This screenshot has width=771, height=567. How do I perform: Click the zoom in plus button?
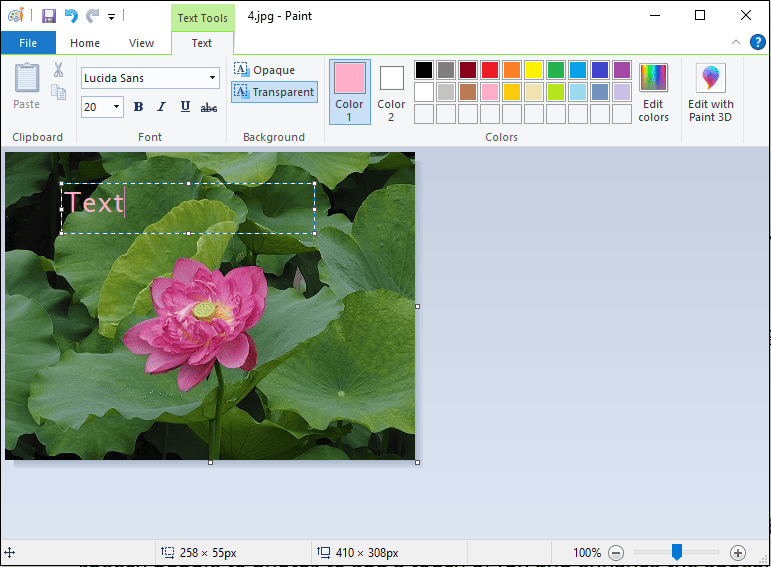pyautogui.click(x=738, y=553)
